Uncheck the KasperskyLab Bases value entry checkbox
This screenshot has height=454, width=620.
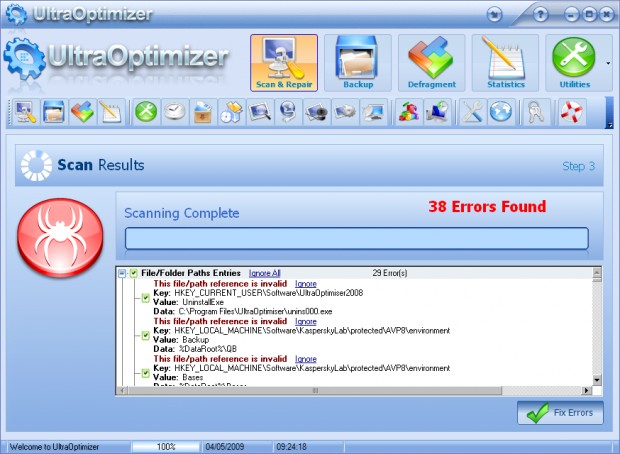[146, 373]
